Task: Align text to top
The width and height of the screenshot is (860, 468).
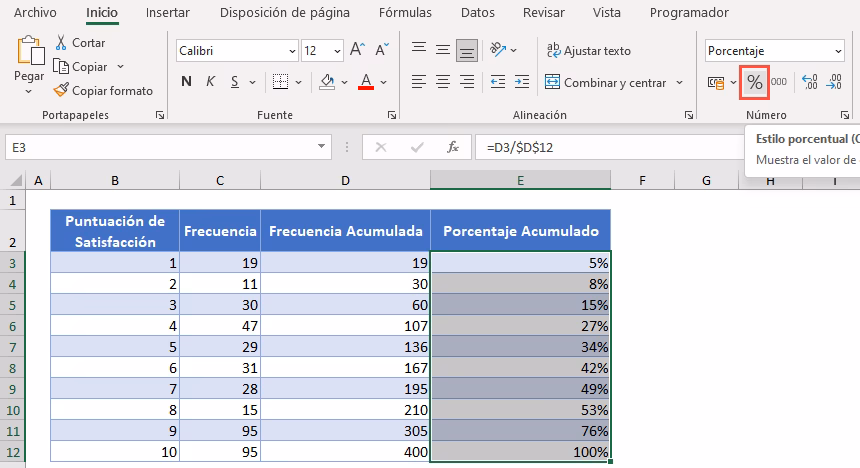Action: (x=419, y=50)
